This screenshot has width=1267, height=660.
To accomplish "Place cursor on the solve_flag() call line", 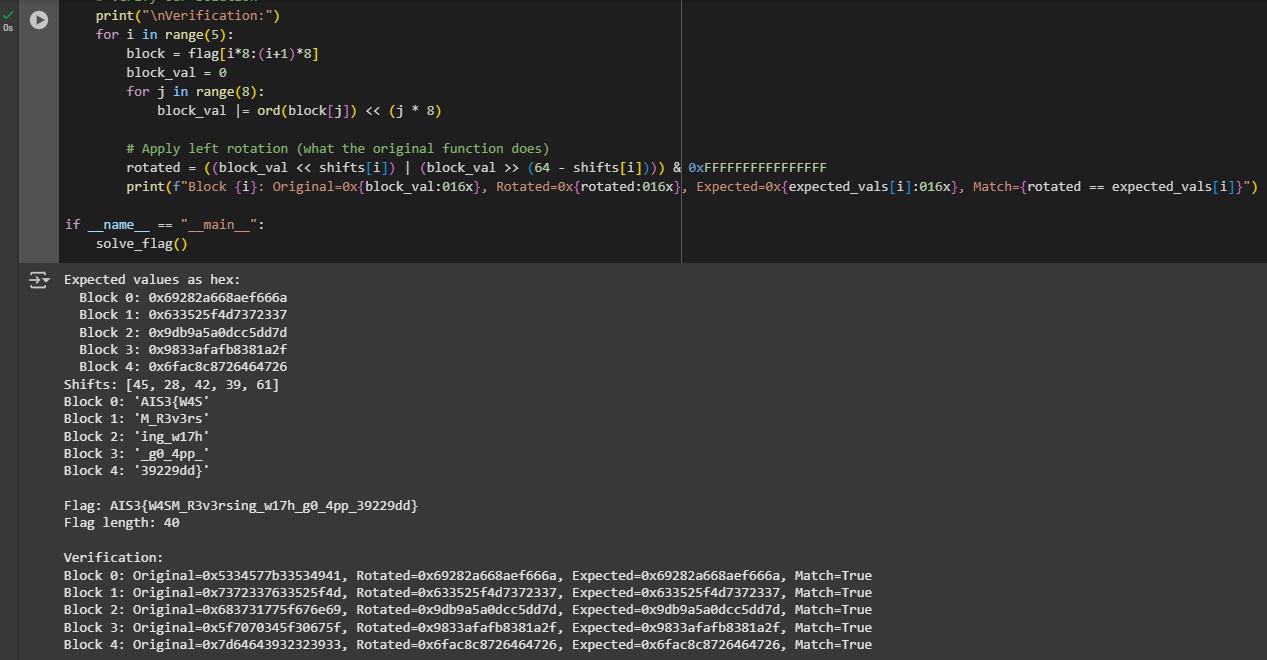I will pos(142,243).
